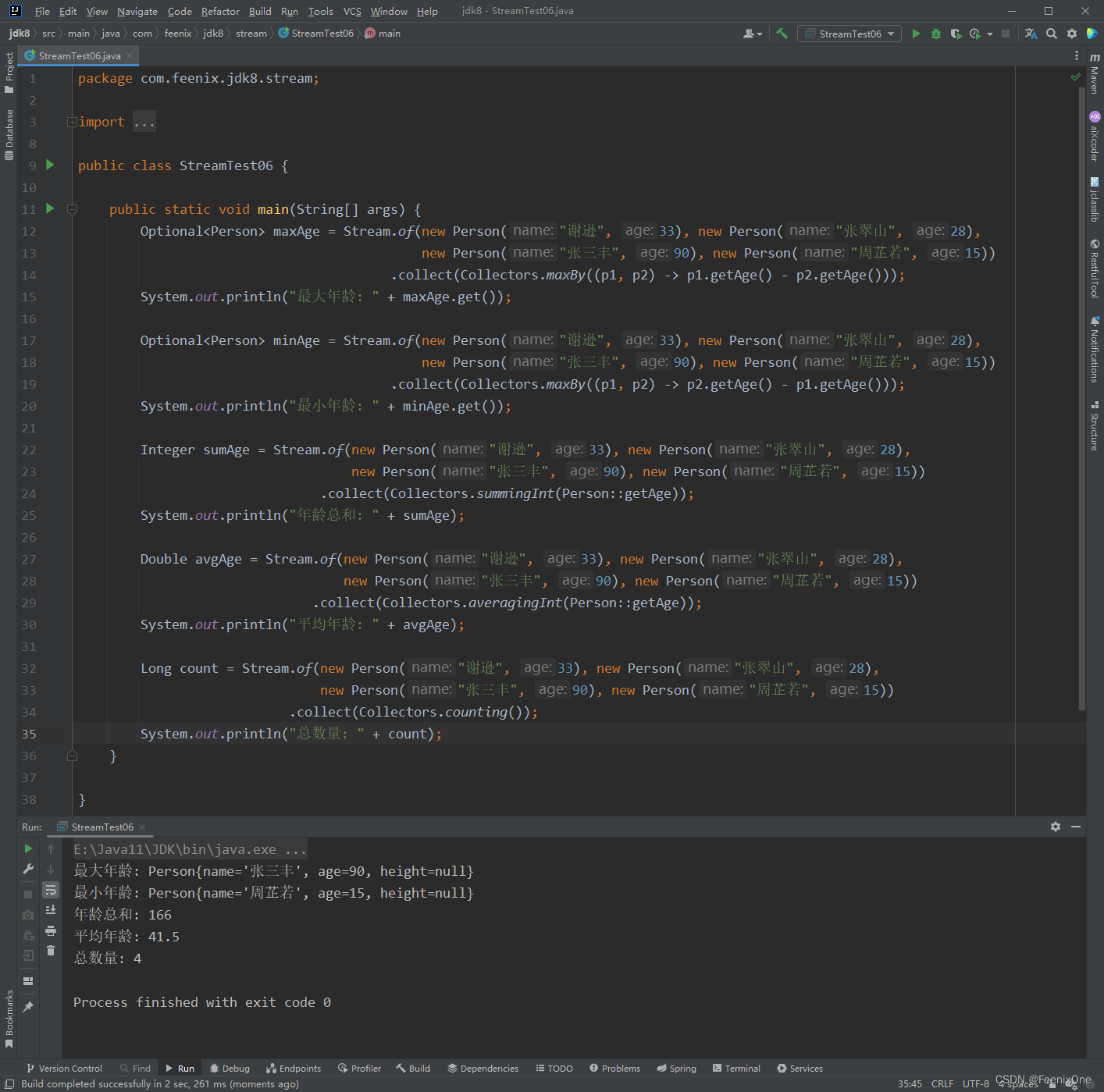
Task: Expand the user account dropdown in toolbar
Action: tap(753, 34)
